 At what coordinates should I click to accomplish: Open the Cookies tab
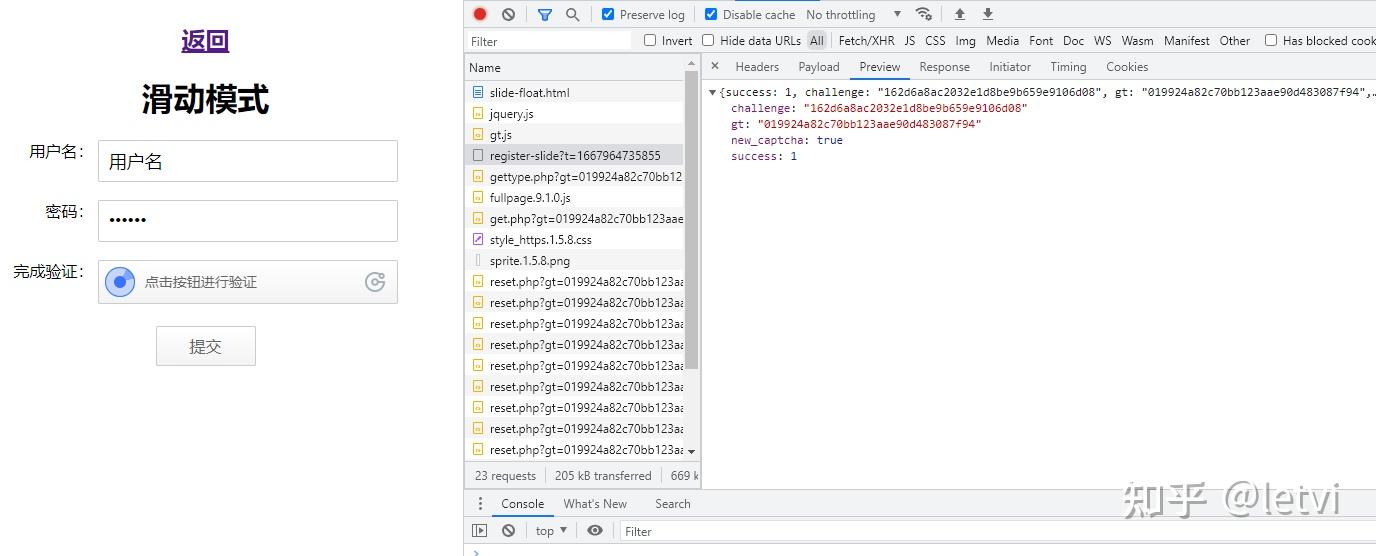[1127, 67]
